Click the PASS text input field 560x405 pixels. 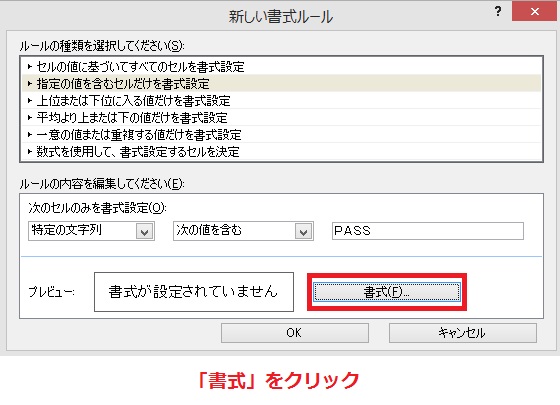pos(428,231)
